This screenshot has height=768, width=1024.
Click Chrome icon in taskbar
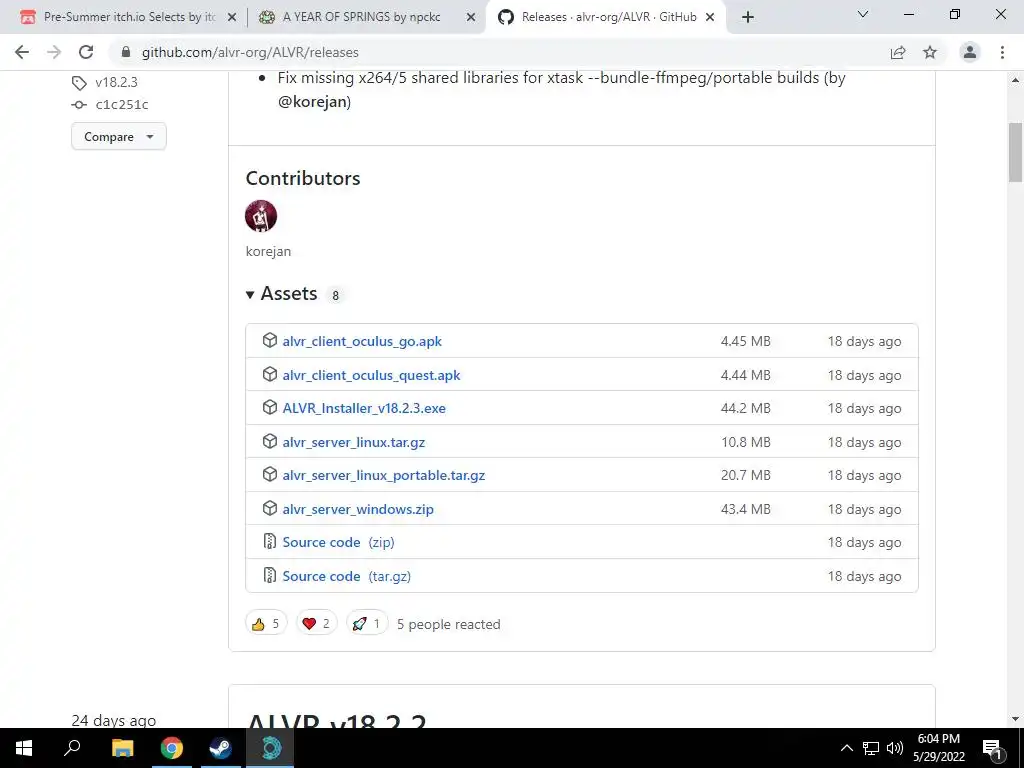172,748
